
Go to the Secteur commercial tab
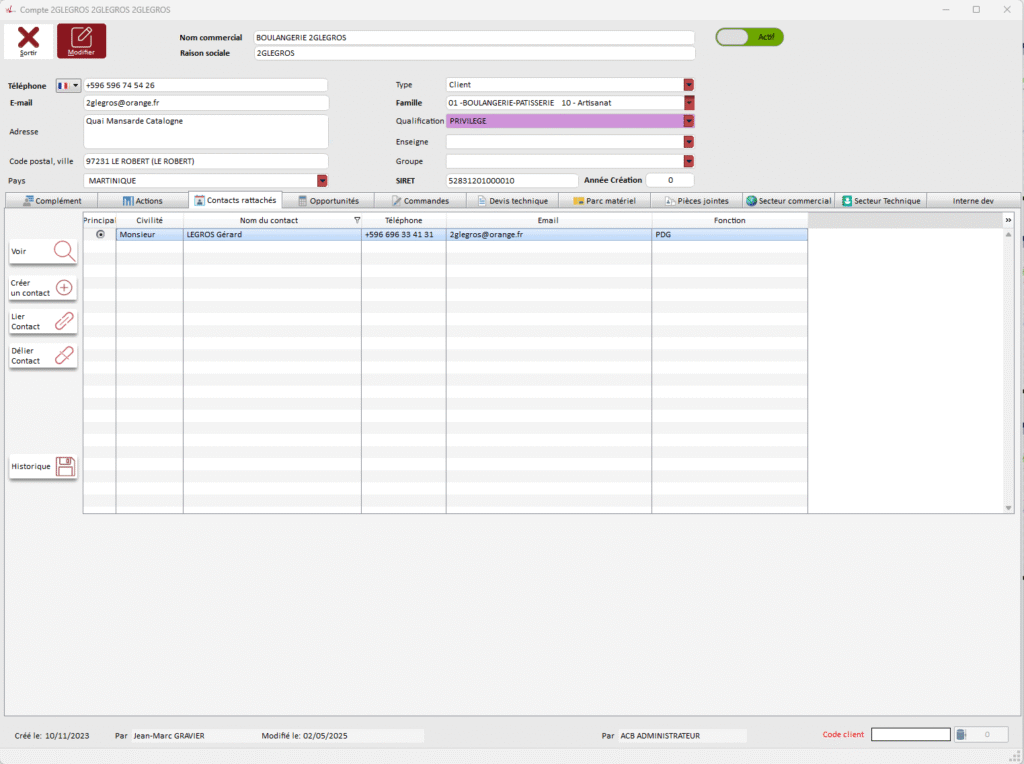click(788, 201)
